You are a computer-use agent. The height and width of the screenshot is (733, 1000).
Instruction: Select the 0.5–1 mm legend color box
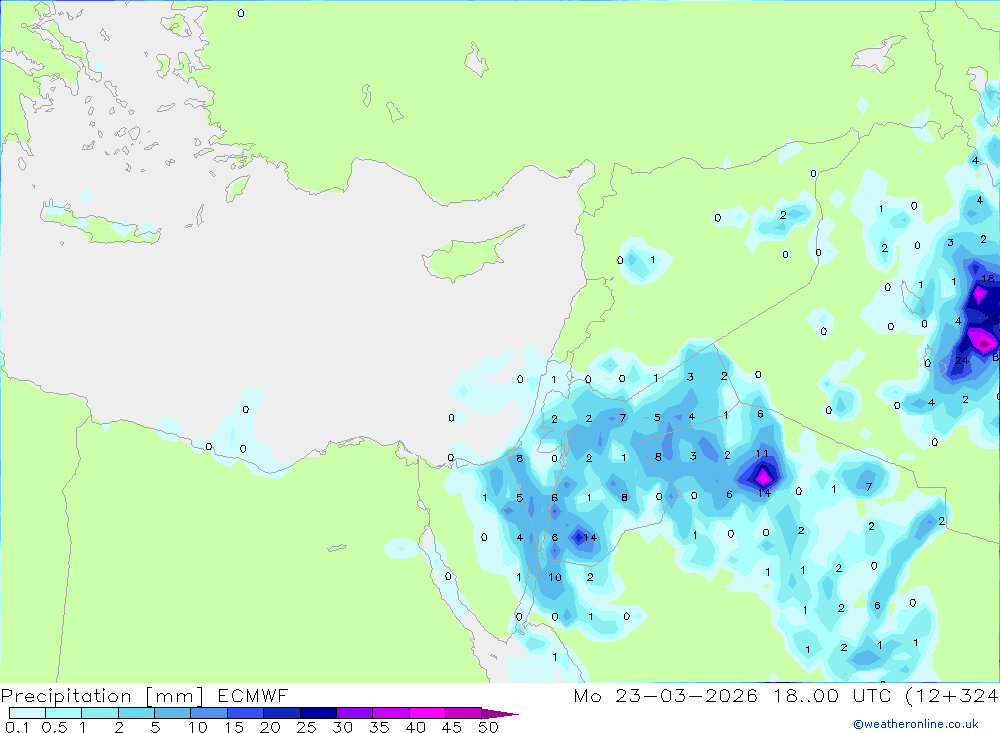pyautogui.click(x=63, y=713)
